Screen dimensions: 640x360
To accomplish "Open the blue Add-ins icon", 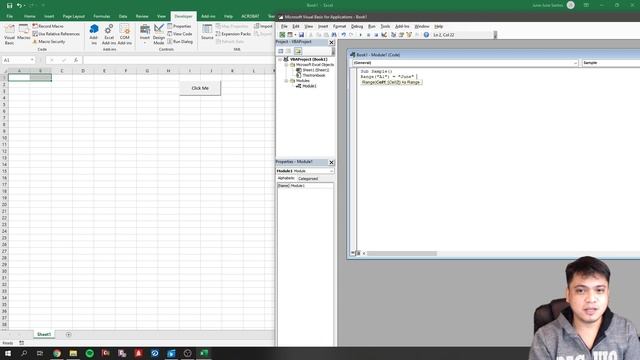I will pos(94,34).
